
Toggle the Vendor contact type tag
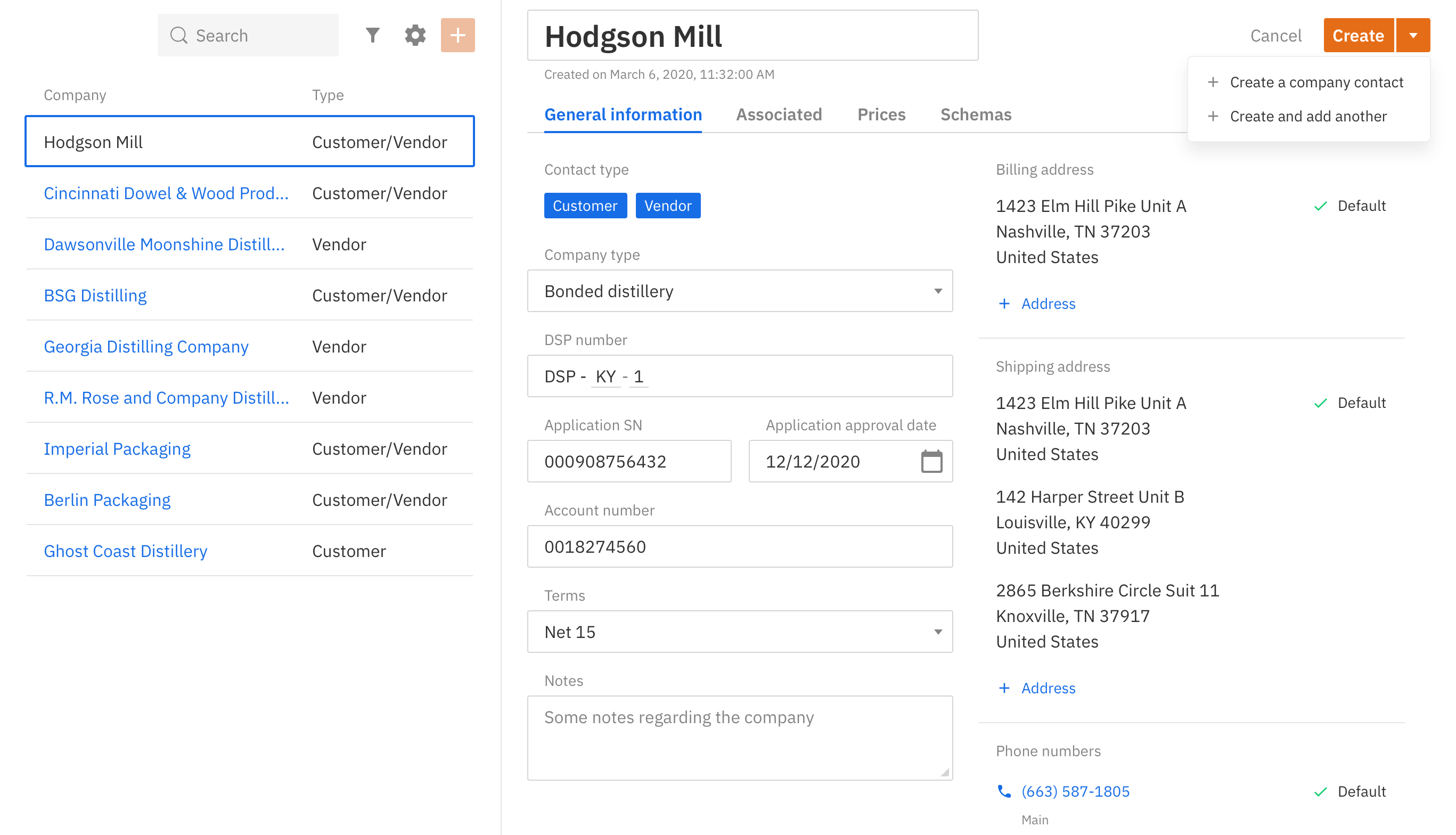click(668, 206)
